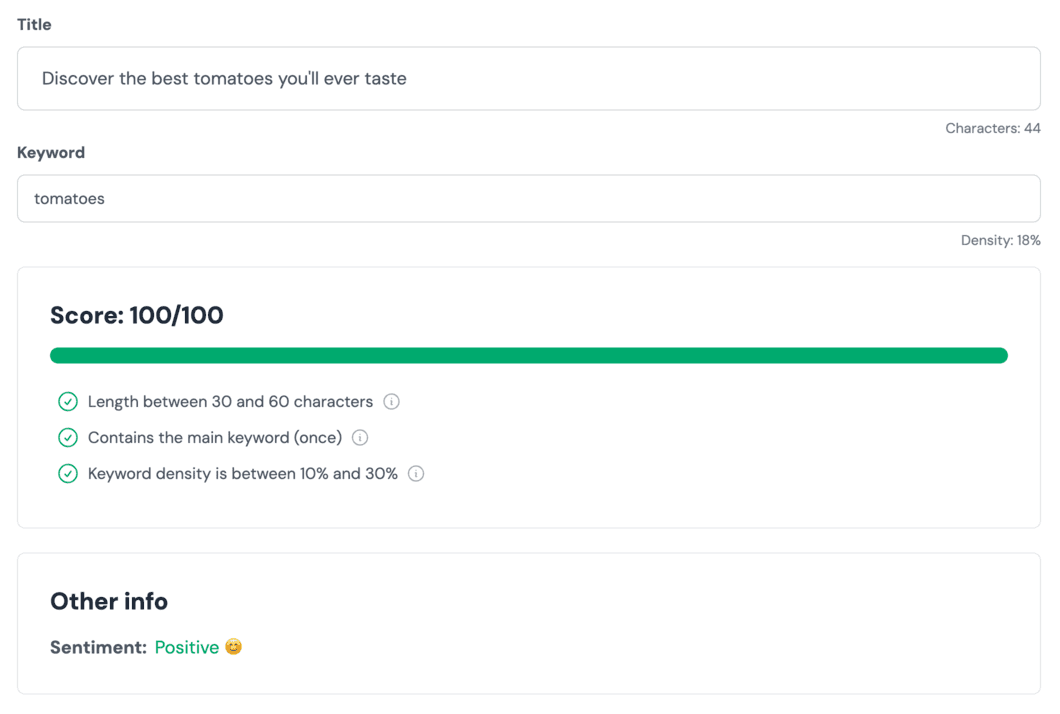
Task: Click the Other info heading
Action: pyautogui.click(x=109, y=601)
